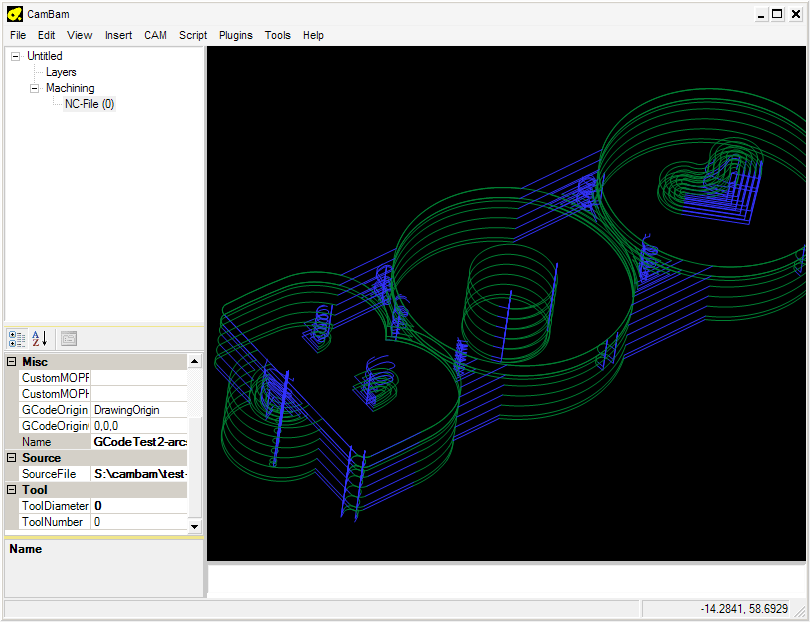Open the Insert menu
Viewport: 810px width, 622px height.
coord(118,35)
